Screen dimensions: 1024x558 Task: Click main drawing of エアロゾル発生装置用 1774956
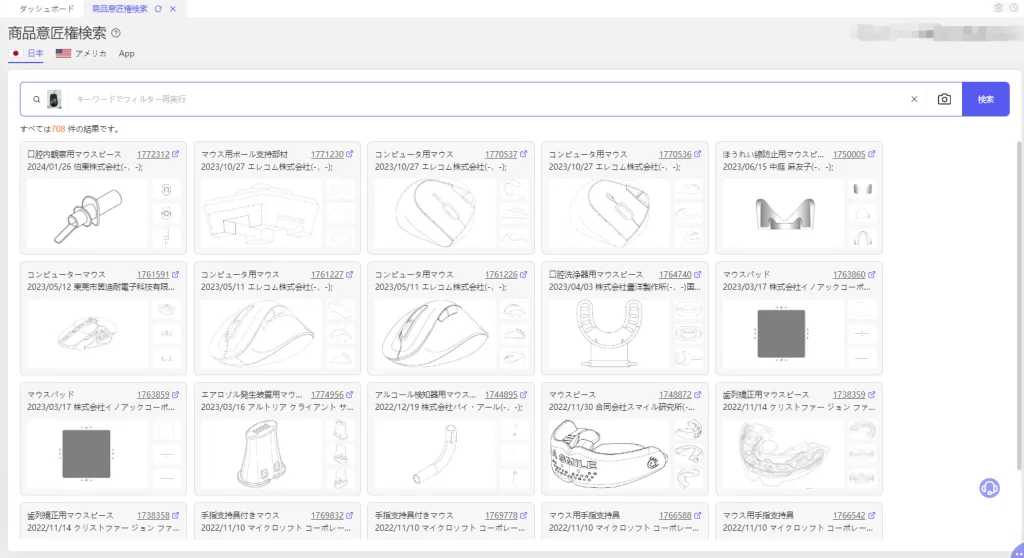pos(261,454)
